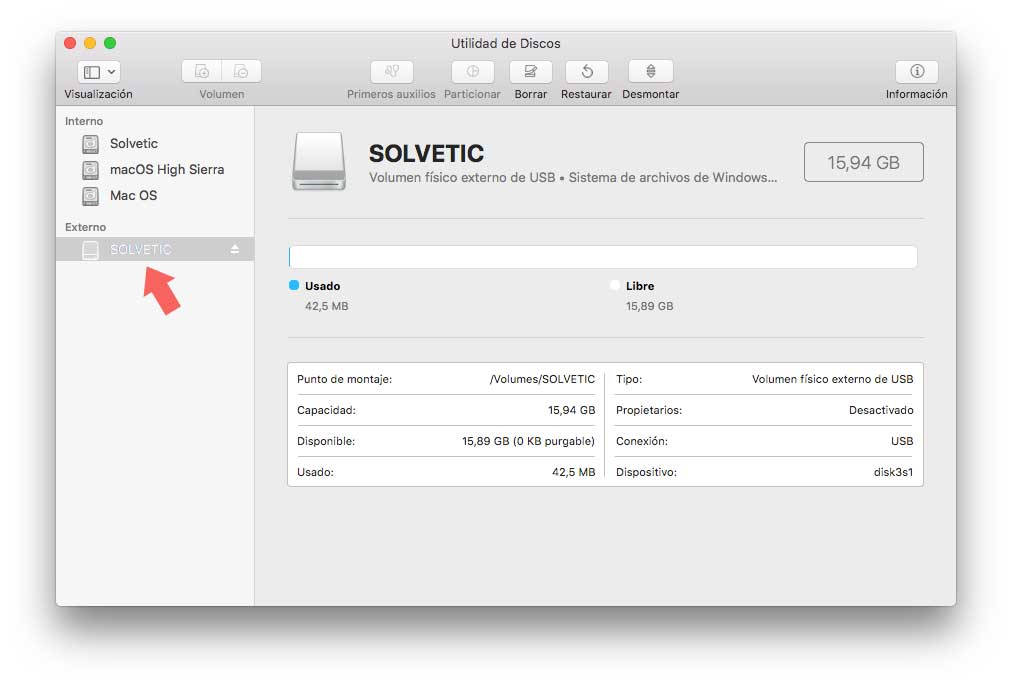Eject the SOLVETIC external drive
1012x686 pixels.
235,249
